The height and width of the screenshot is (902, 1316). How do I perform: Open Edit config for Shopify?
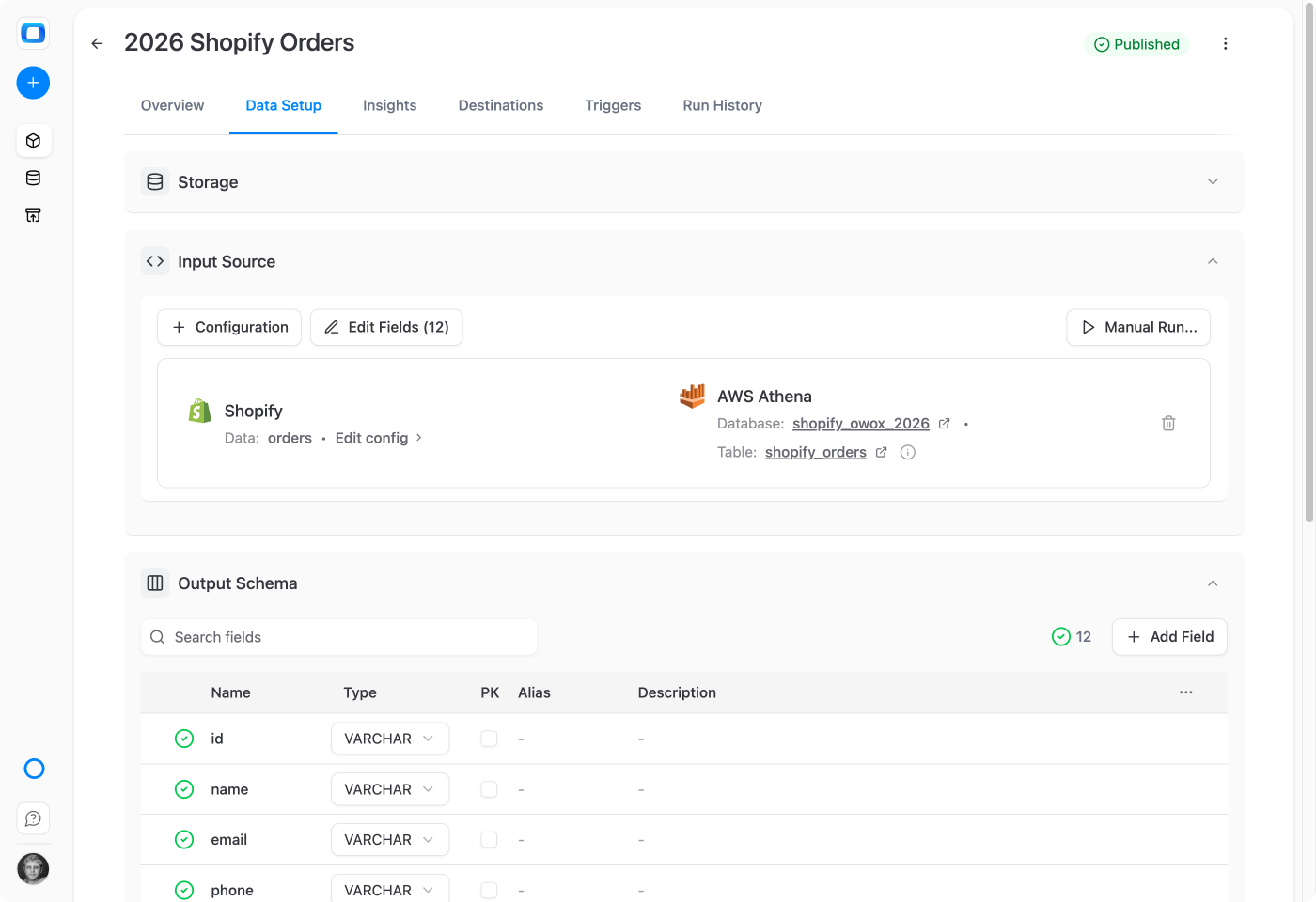(379, 438)
